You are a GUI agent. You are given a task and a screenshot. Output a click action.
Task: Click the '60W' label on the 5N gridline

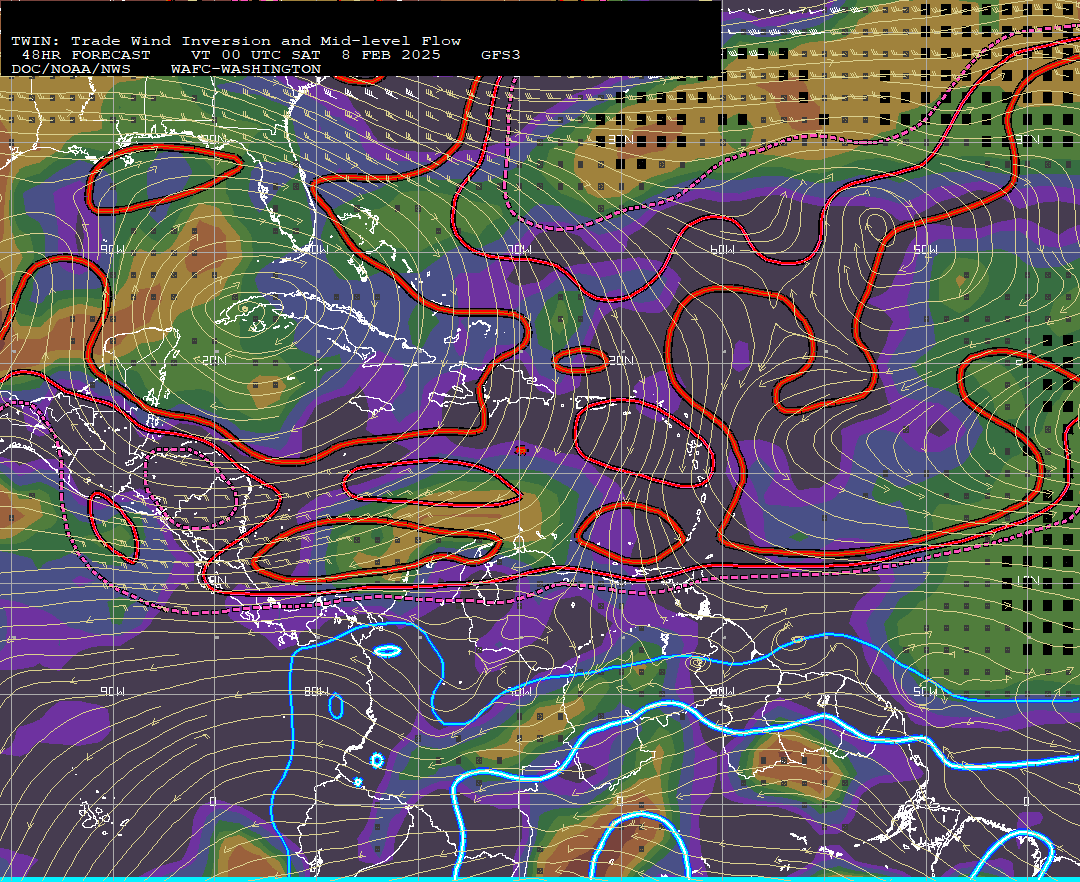[723, 691]
